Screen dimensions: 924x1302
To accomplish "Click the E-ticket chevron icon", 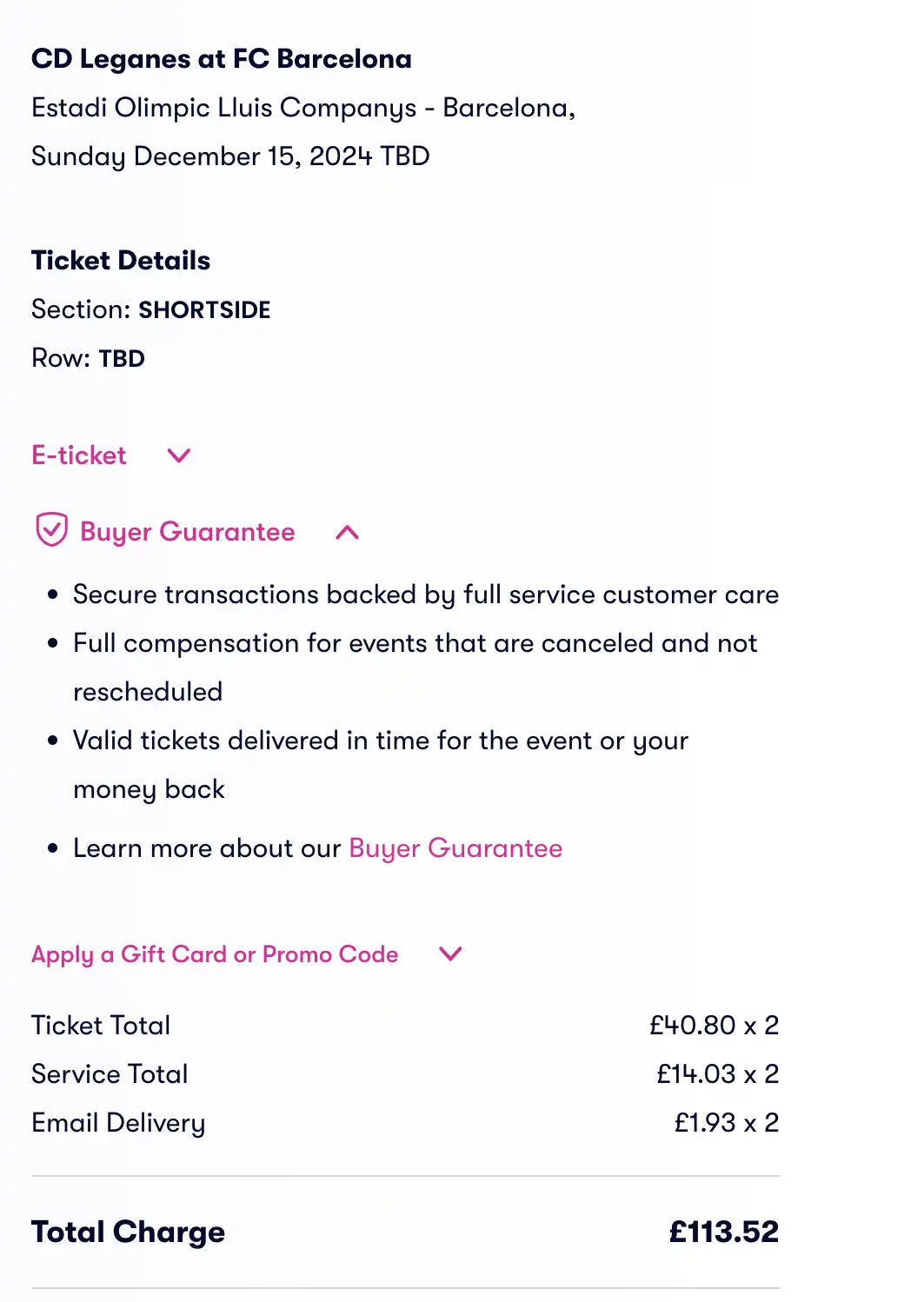I will [x=178, y=455].
